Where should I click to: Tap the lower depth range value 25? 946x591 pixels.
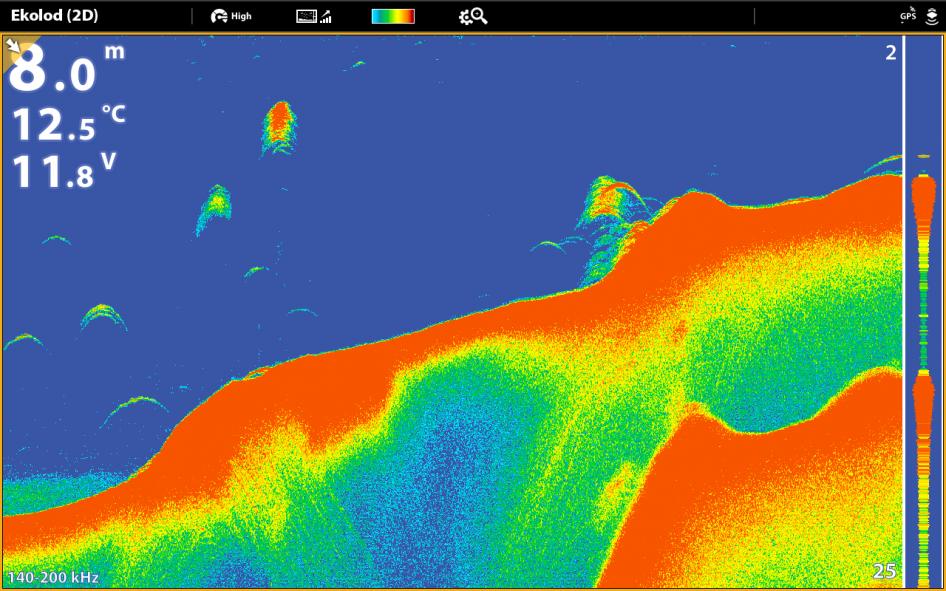coord(884,571)
